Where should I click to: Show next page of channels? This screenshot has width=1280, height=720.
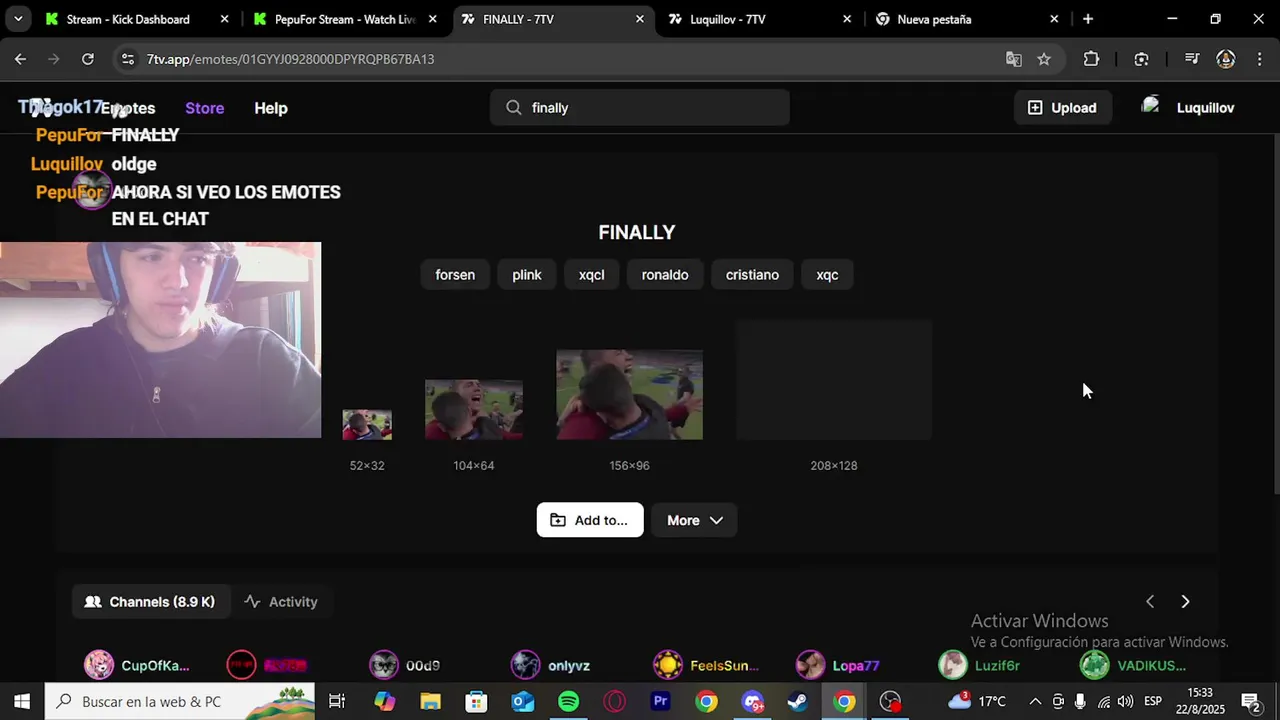pyautogui.click(x=1185, y=602)
